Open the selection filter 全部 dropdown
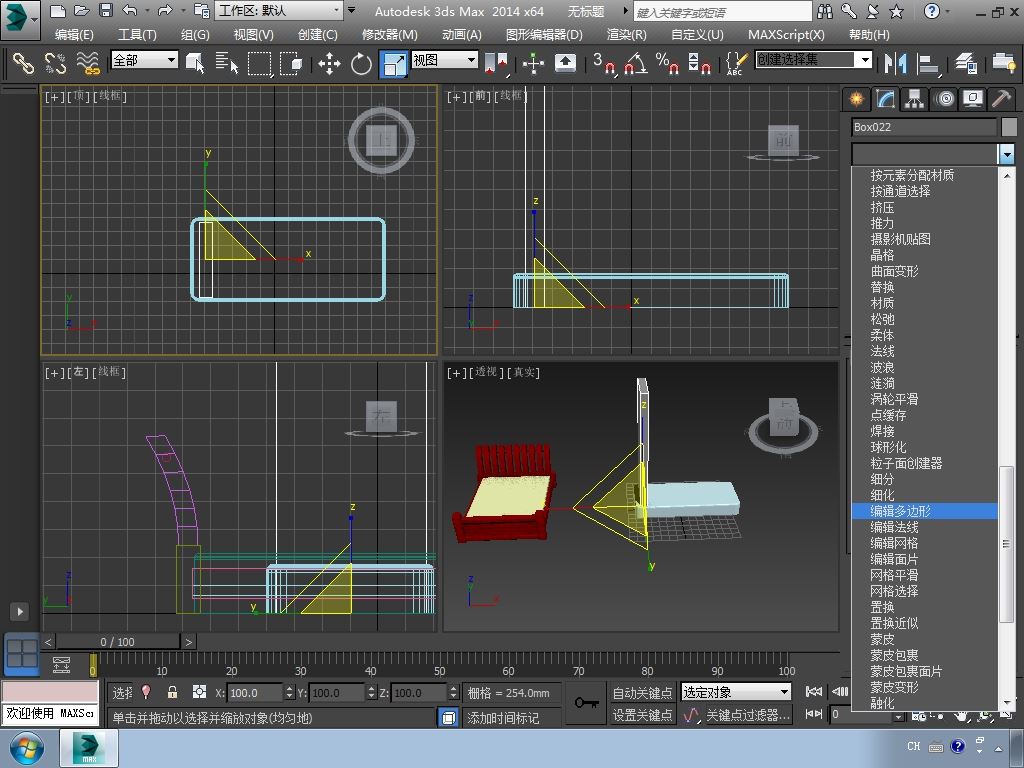The height and width of the screenshot is (768, 1024). [144, 60]
